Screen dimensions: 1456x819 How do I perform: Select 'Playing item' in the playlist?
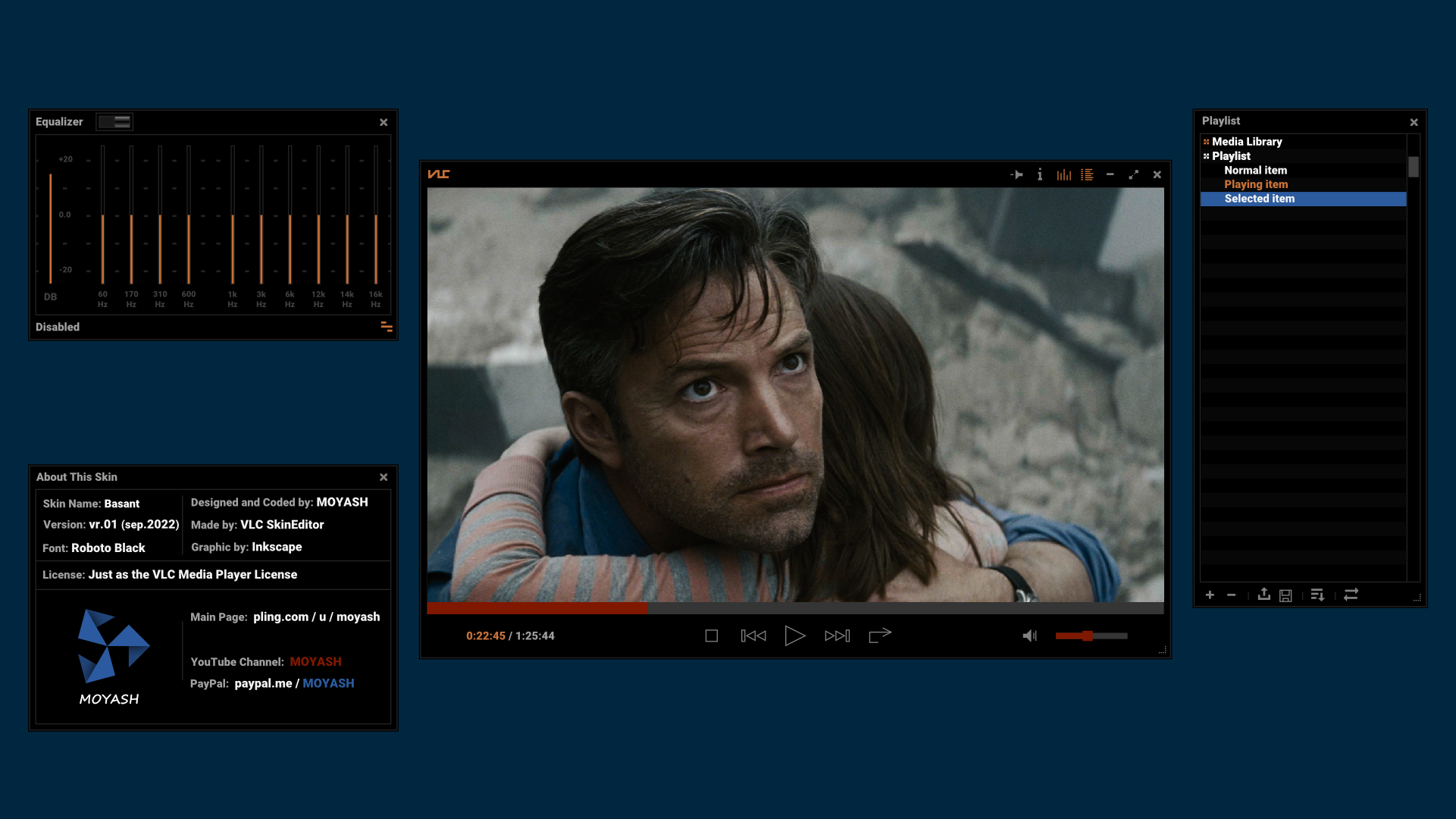(x=1256, y=184)
